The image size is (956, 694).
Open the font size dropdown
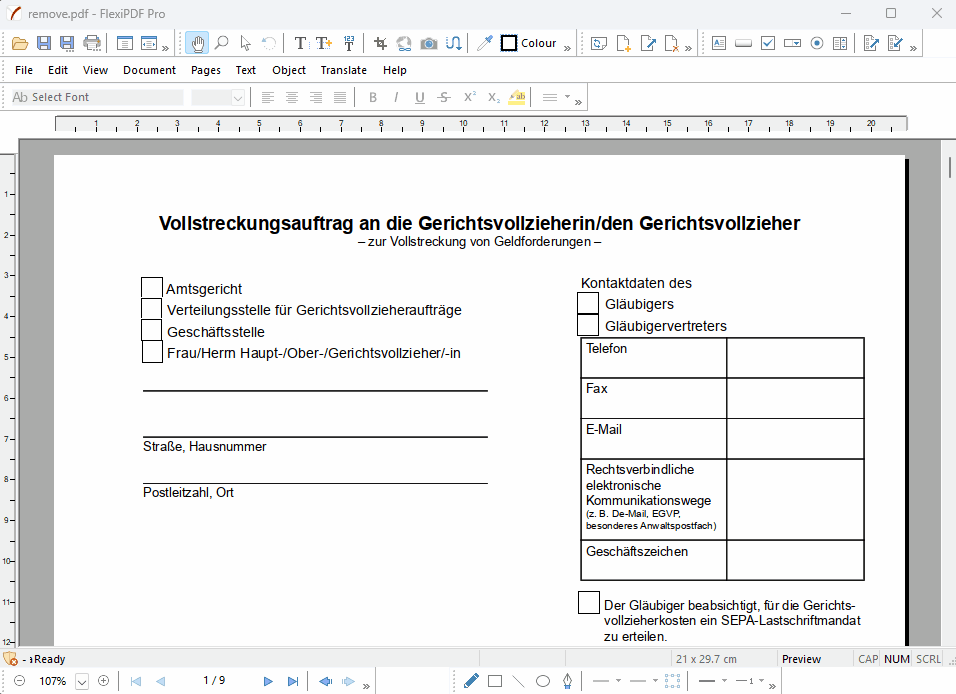pos(238,97)
